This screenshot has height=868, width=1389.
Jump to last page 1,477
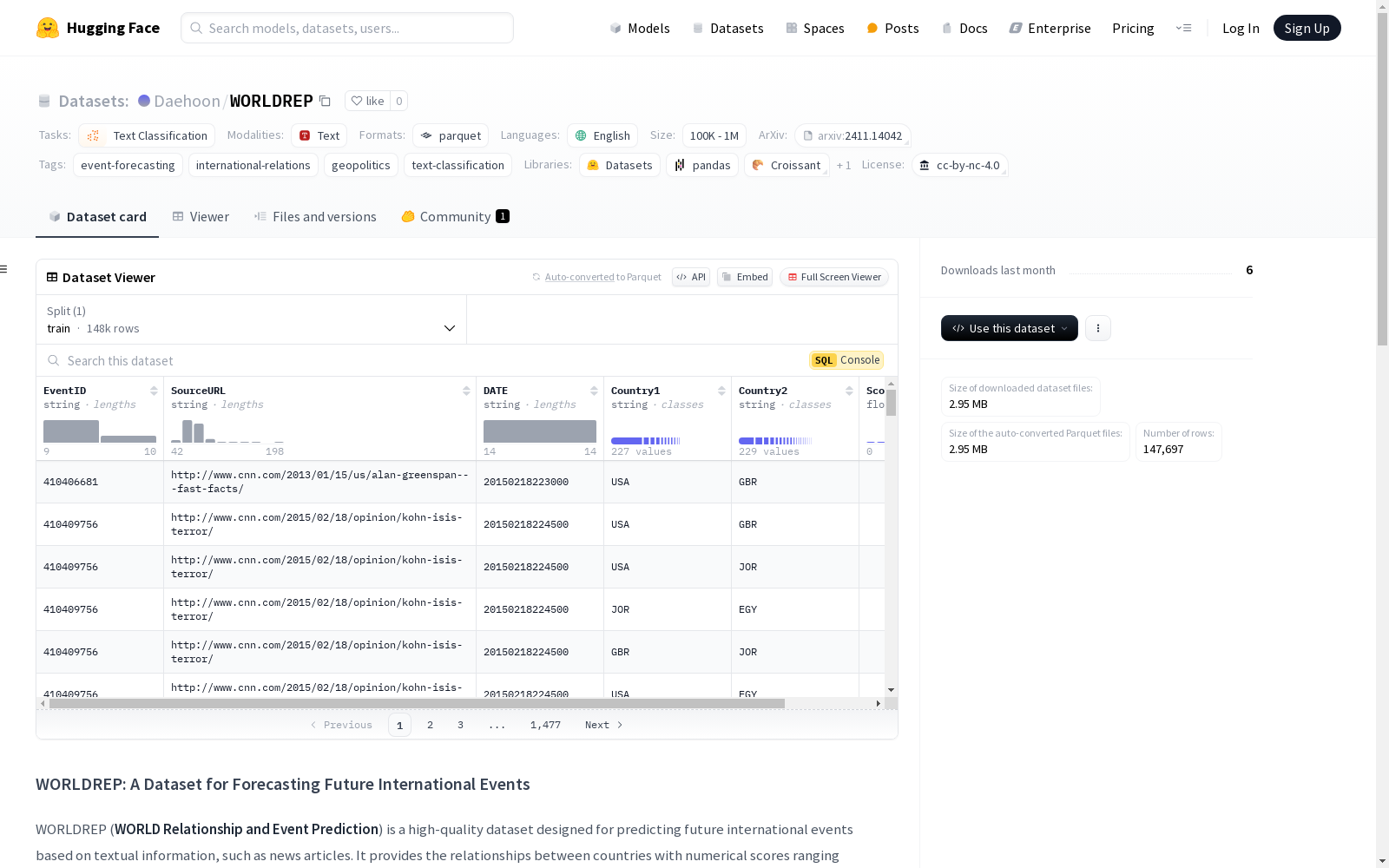click(545, 725)
